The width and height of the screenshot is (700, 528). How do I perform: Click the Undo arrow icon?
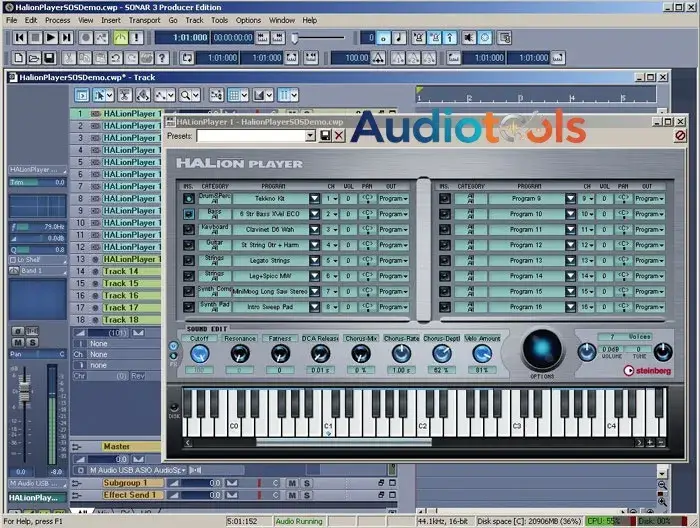pyautogui.click(x=116, y=58)
